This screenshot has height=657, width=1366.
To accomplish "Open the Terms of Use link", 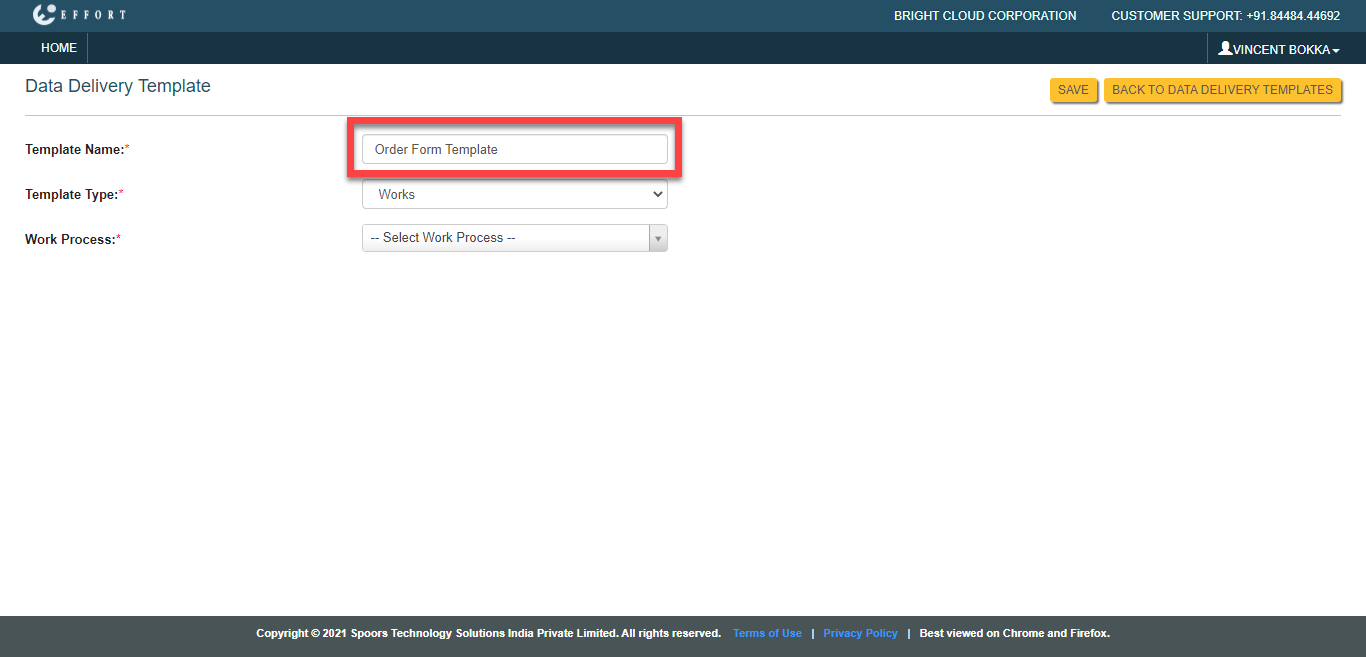I will pos(767,633).
